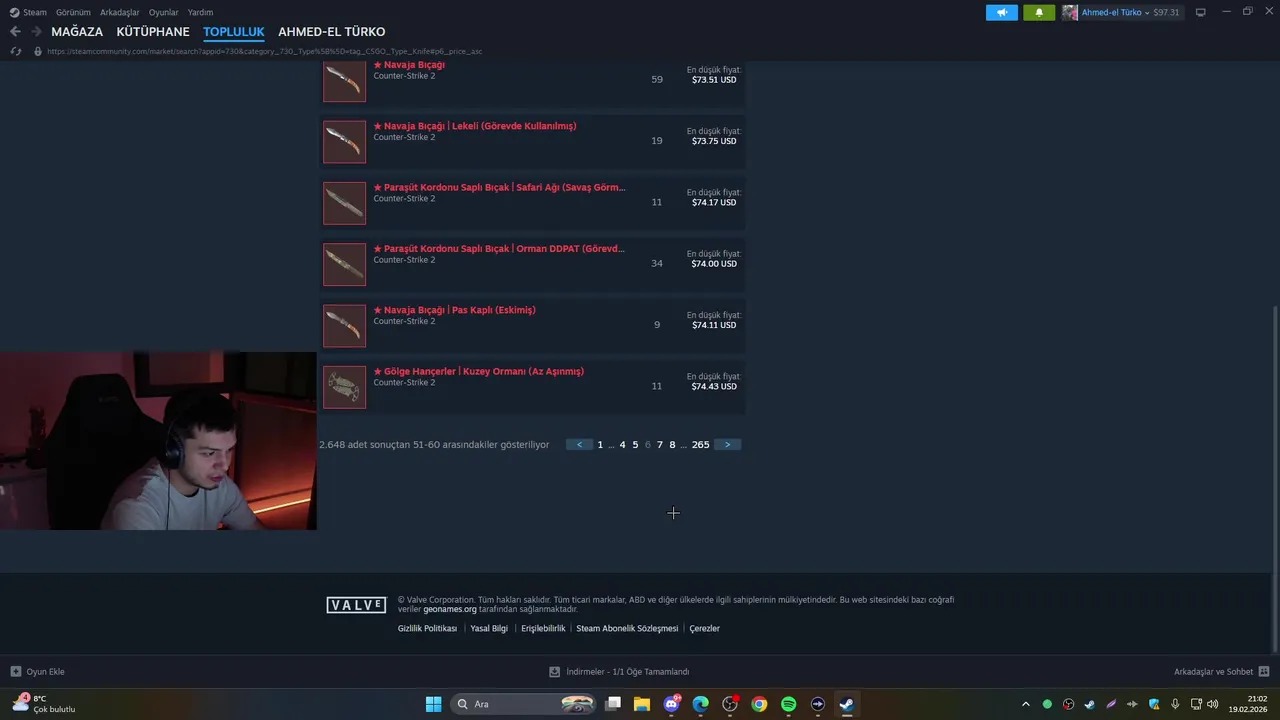Open Erişilebilirlik footer link
Image resolution: width=1280 pixels, height=720 pixels.
point(543,629)
